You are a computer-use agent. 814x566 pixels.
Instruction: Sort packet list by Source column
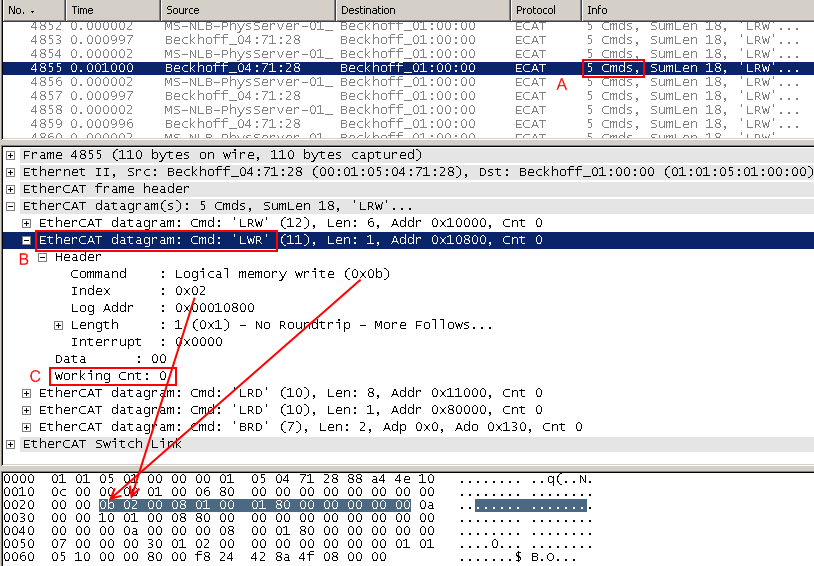pyautogui.click(x=248, y=10)
